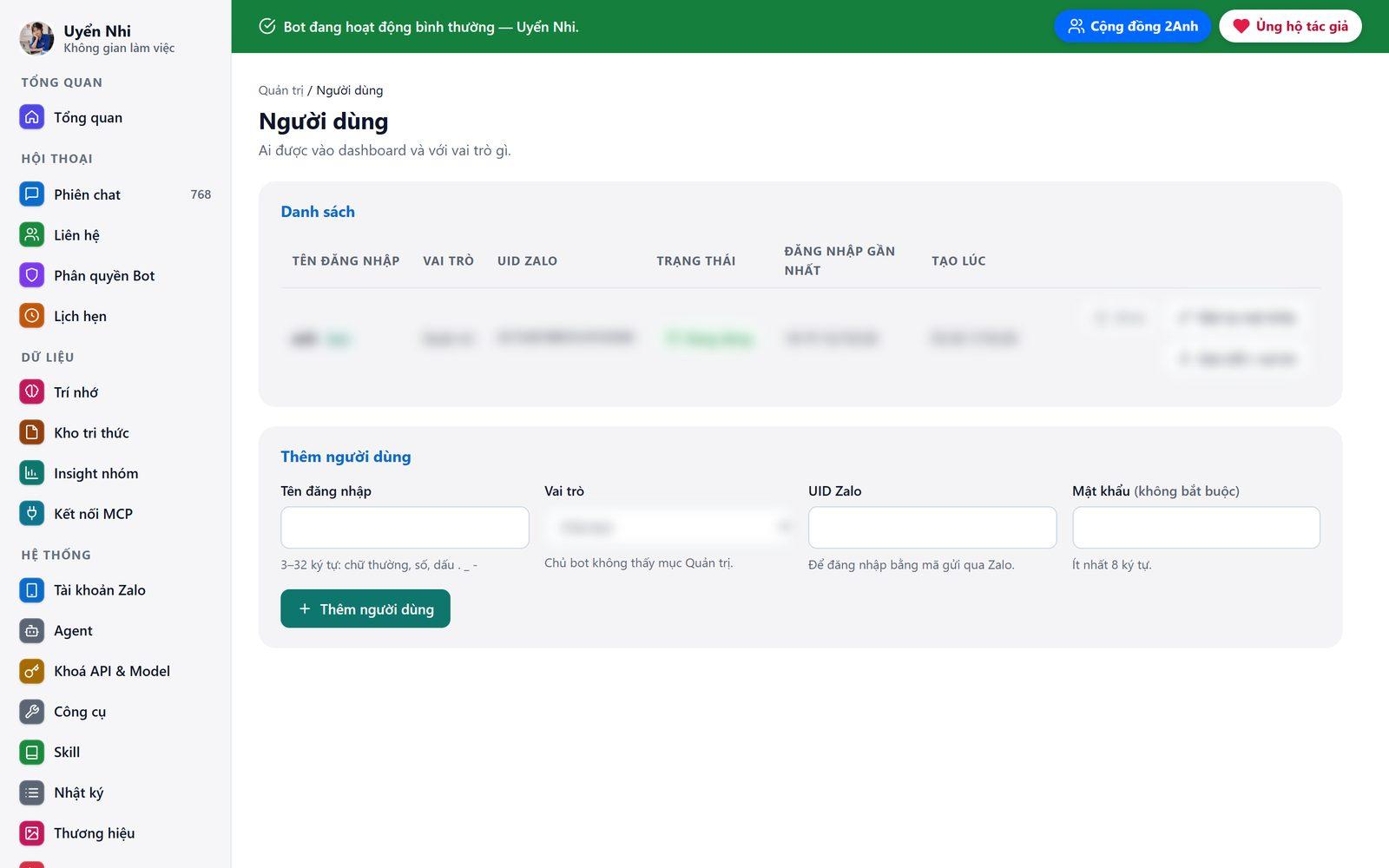Click the Công cụ wrench icon
Viewport: 1389px width, 868px height.
pyautogui.click(x=32, y=712)
